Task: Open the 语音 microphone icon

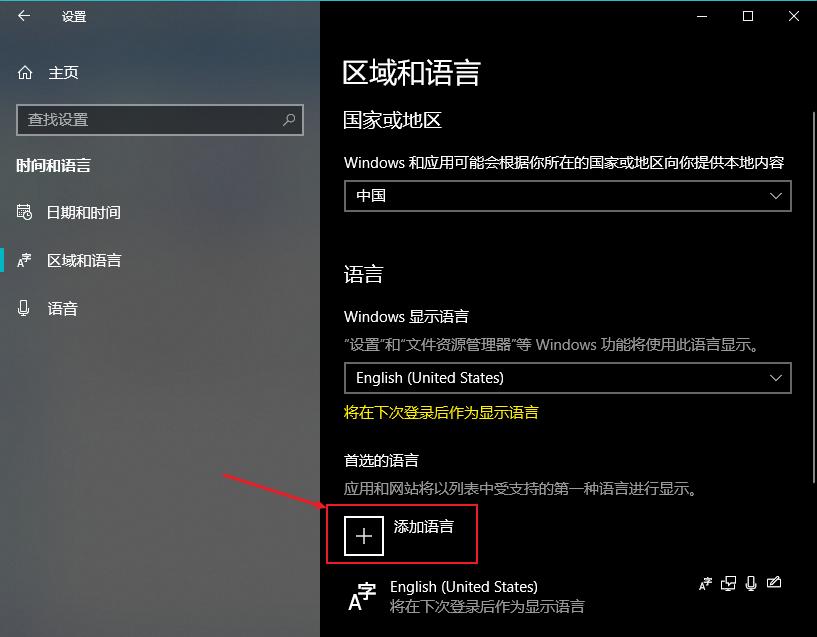Action: pyautogui.click(x=23, y=308)
